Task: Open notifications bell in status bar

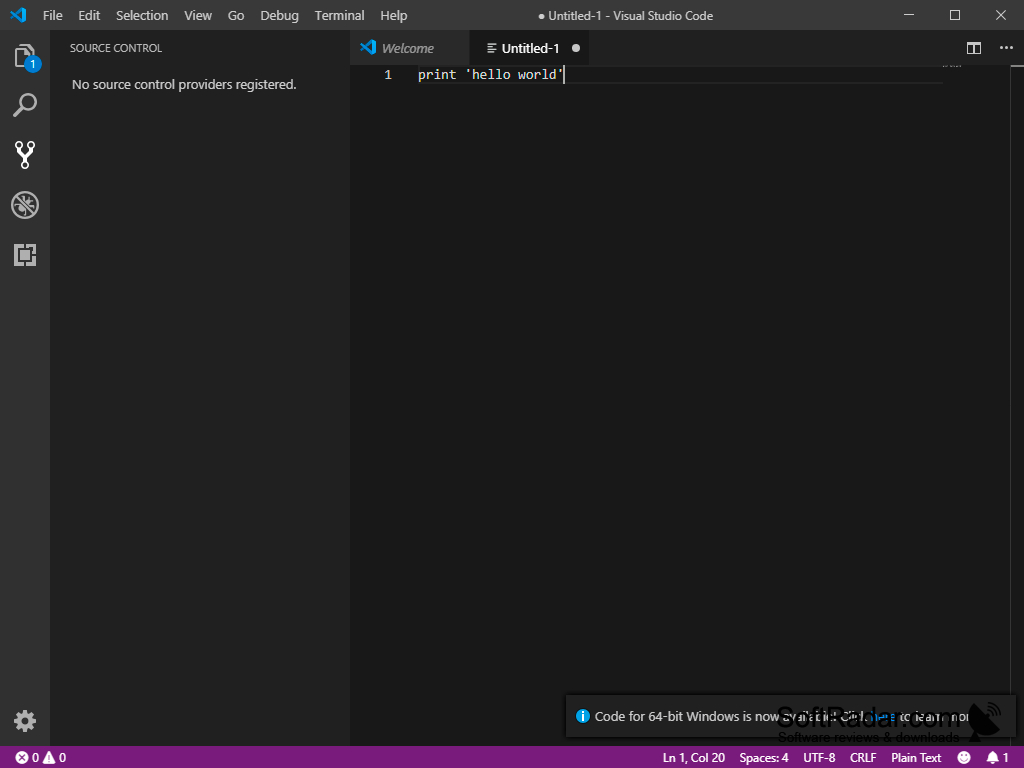Action: pyautogui.click(x=997, y=758)
